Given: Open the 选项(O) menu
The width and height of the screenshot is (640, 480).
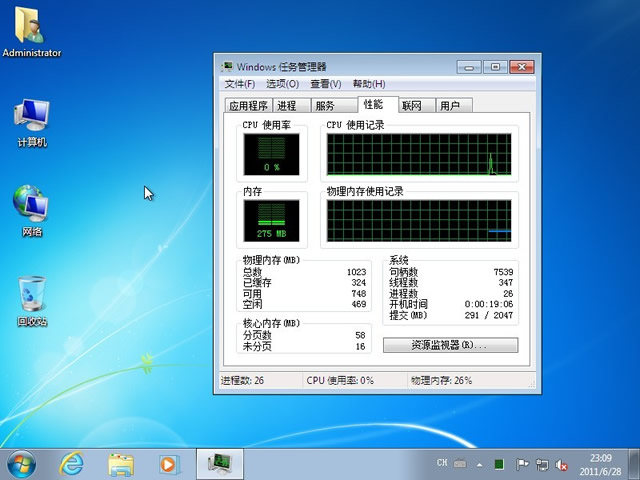Looking at the screenshot, I should coord(282,84).
